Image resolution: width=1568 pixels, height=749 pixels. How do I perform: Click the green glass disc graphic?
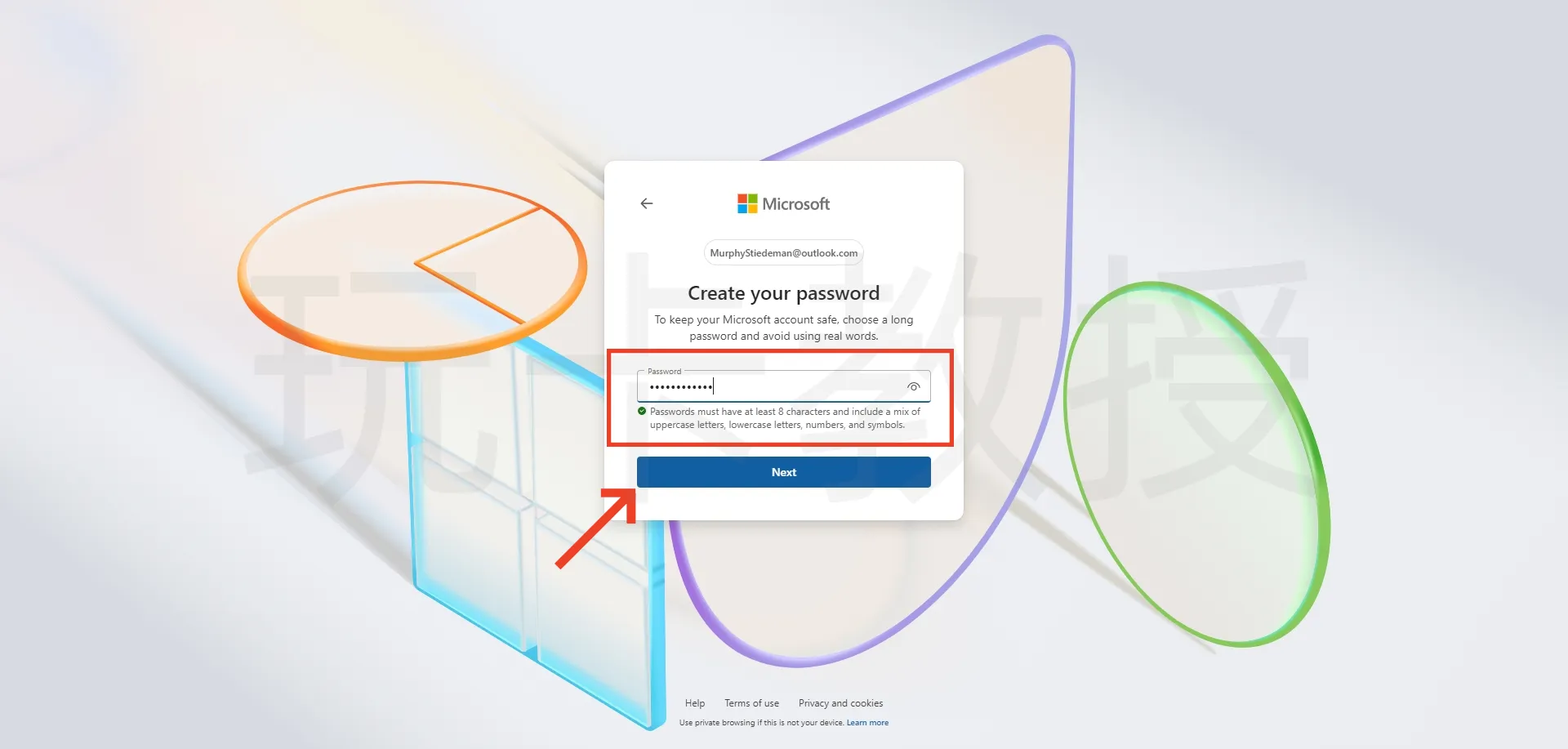coord(1196,464)
